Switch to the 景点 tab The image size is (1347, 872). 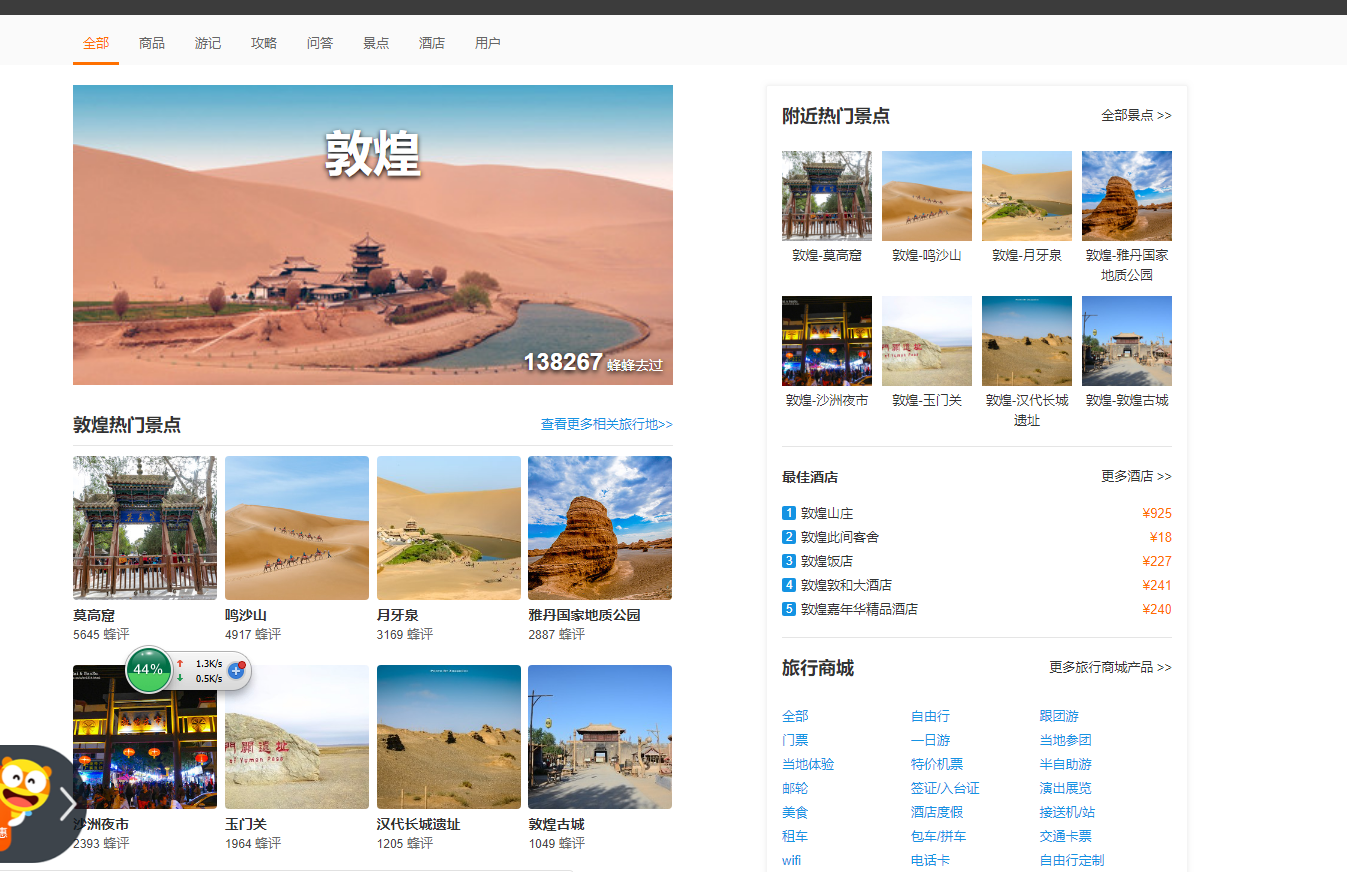tap(376, 43)
